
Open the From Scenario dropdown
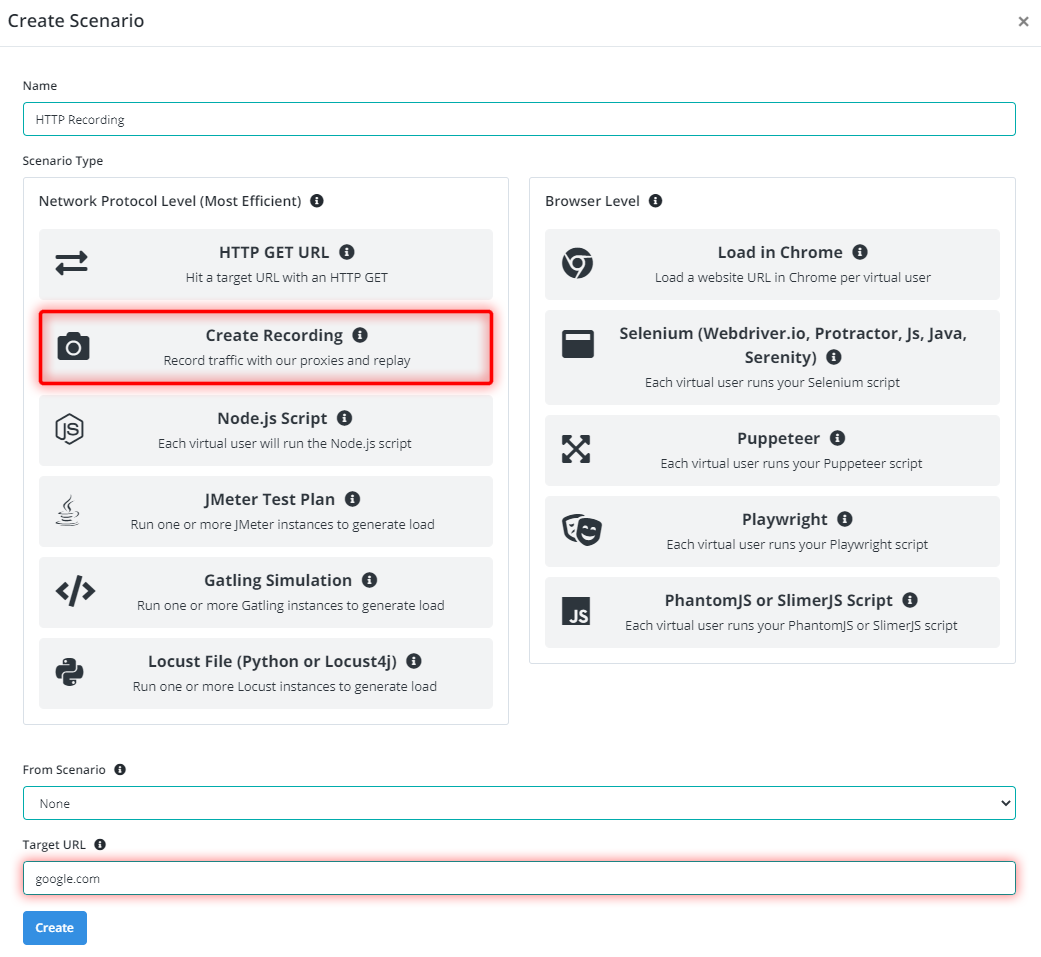coord(519,803)
